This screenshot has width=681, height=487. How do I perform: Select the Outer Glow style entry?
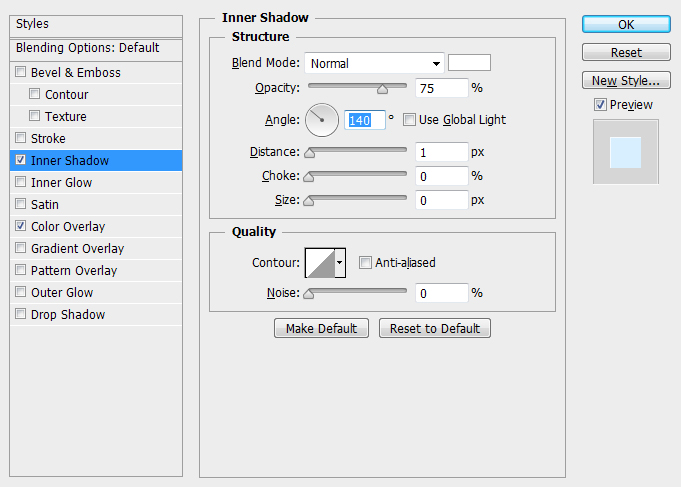click(61, 293)
